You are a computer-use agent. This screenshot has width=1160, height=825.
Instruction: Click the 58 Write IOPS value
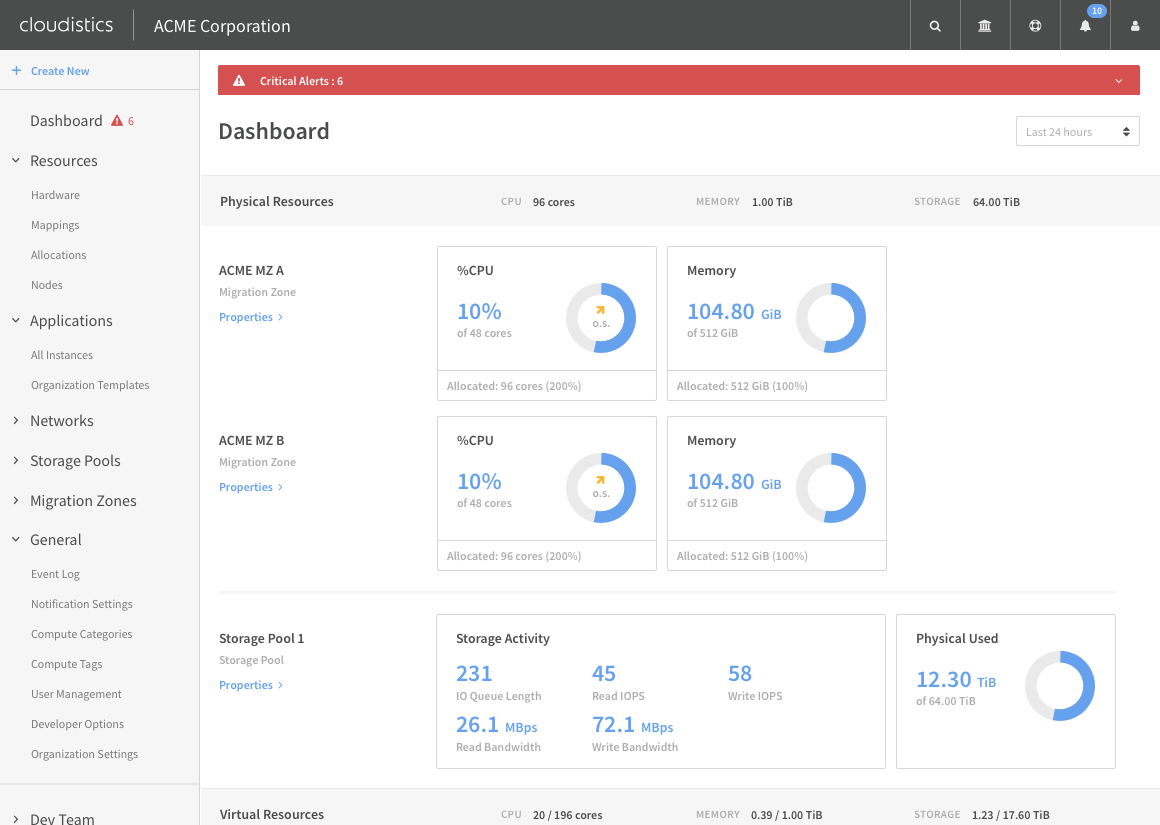click(x=740, y=673)
